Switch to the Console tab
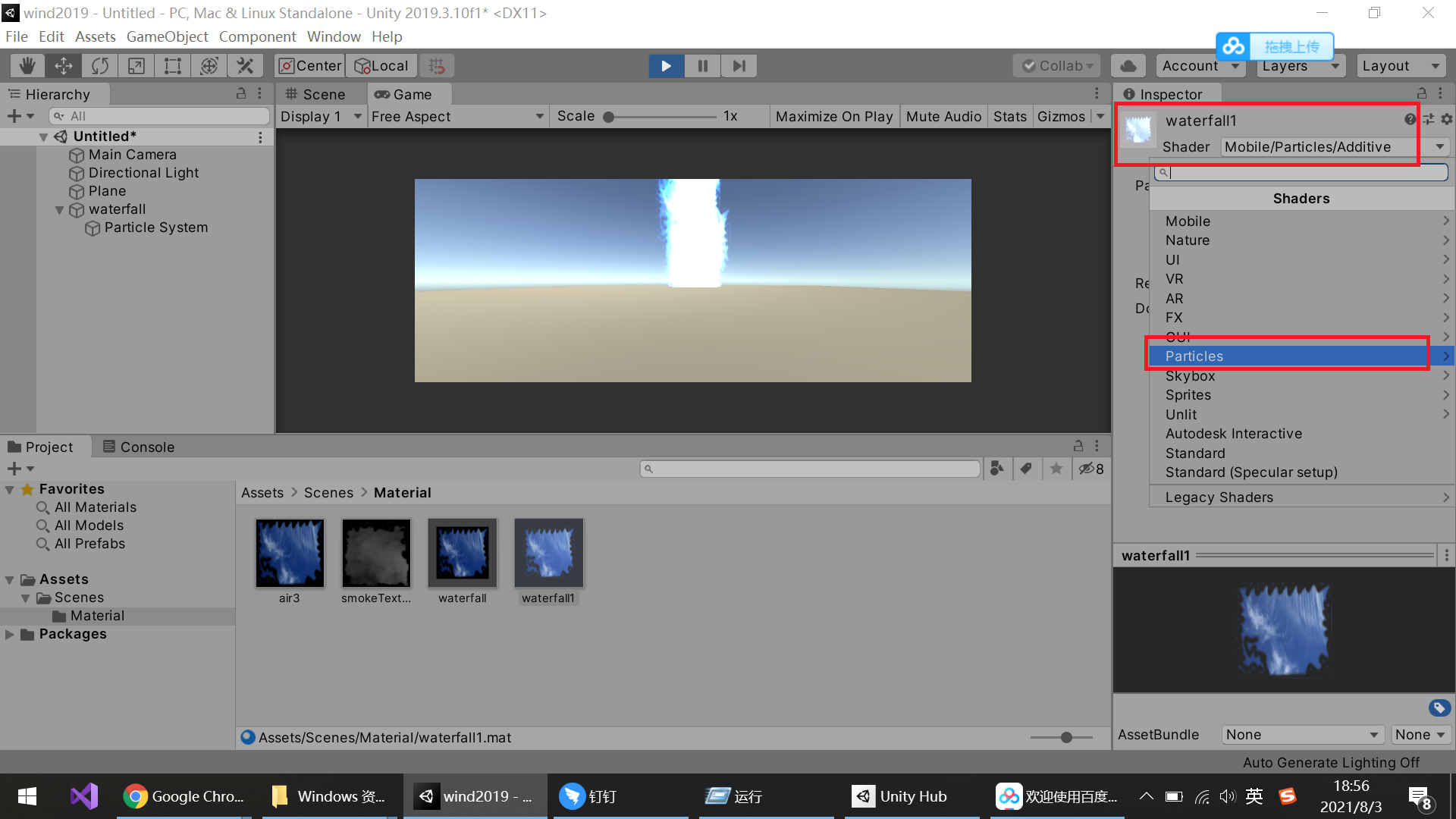Image resolution: width=1456 pixels, height=819 pixels. (x=139, y=447)
